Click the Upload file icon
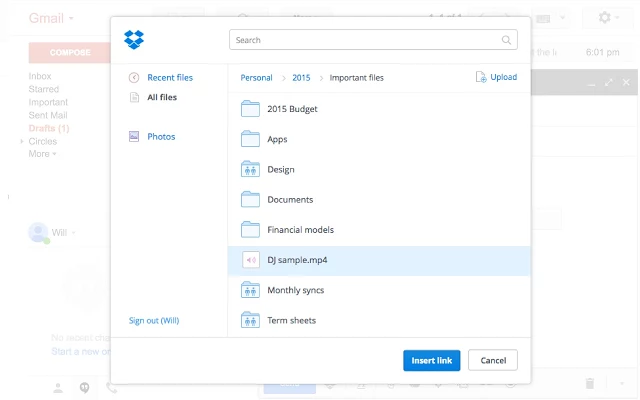Screen dimensions: 640x400 481,77
